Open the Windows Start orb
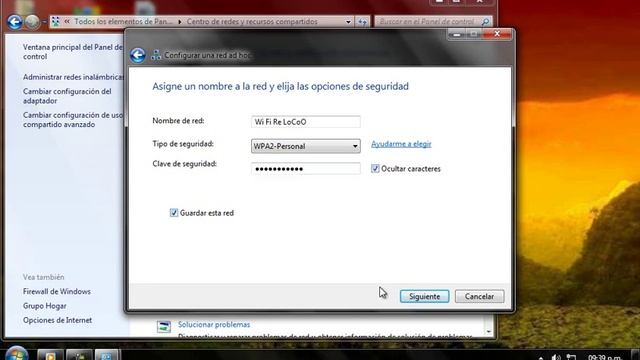The width and height of the screenshot is (640, 360). pos(16,353)
